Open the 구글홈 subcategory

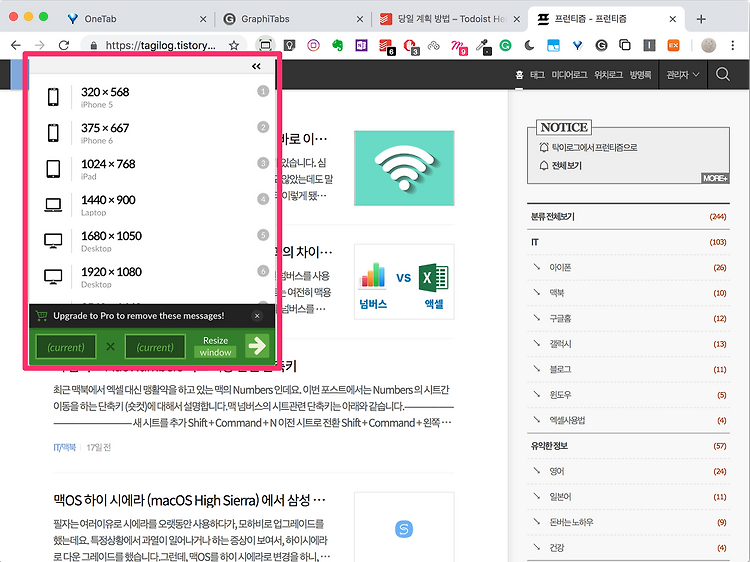pyautogui.click(x=560, y=319)
